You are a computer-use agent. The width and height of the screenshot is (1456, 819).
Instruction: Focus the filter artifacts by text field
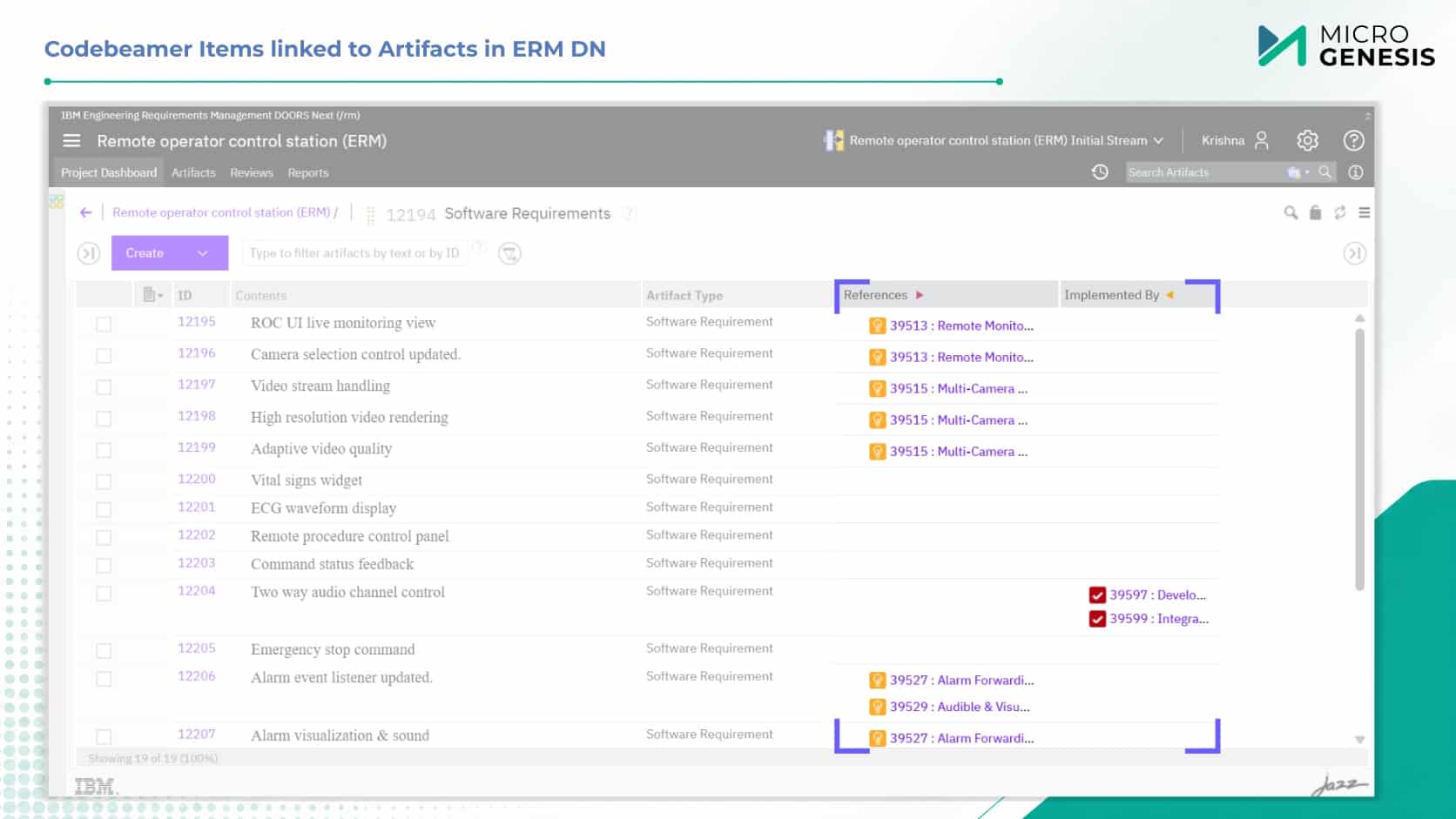tap(354, 253)
